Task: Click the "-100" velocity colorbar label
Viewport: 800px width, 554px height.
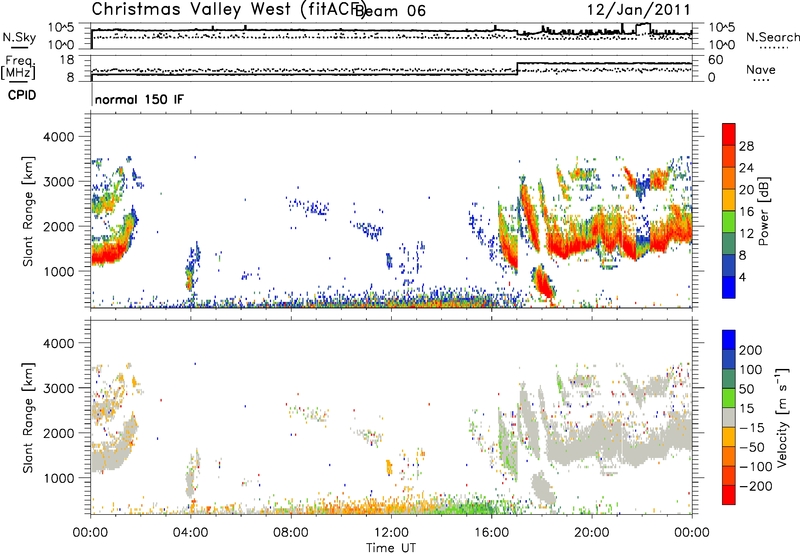Action: pyautogui.click(x=756, y=467)
